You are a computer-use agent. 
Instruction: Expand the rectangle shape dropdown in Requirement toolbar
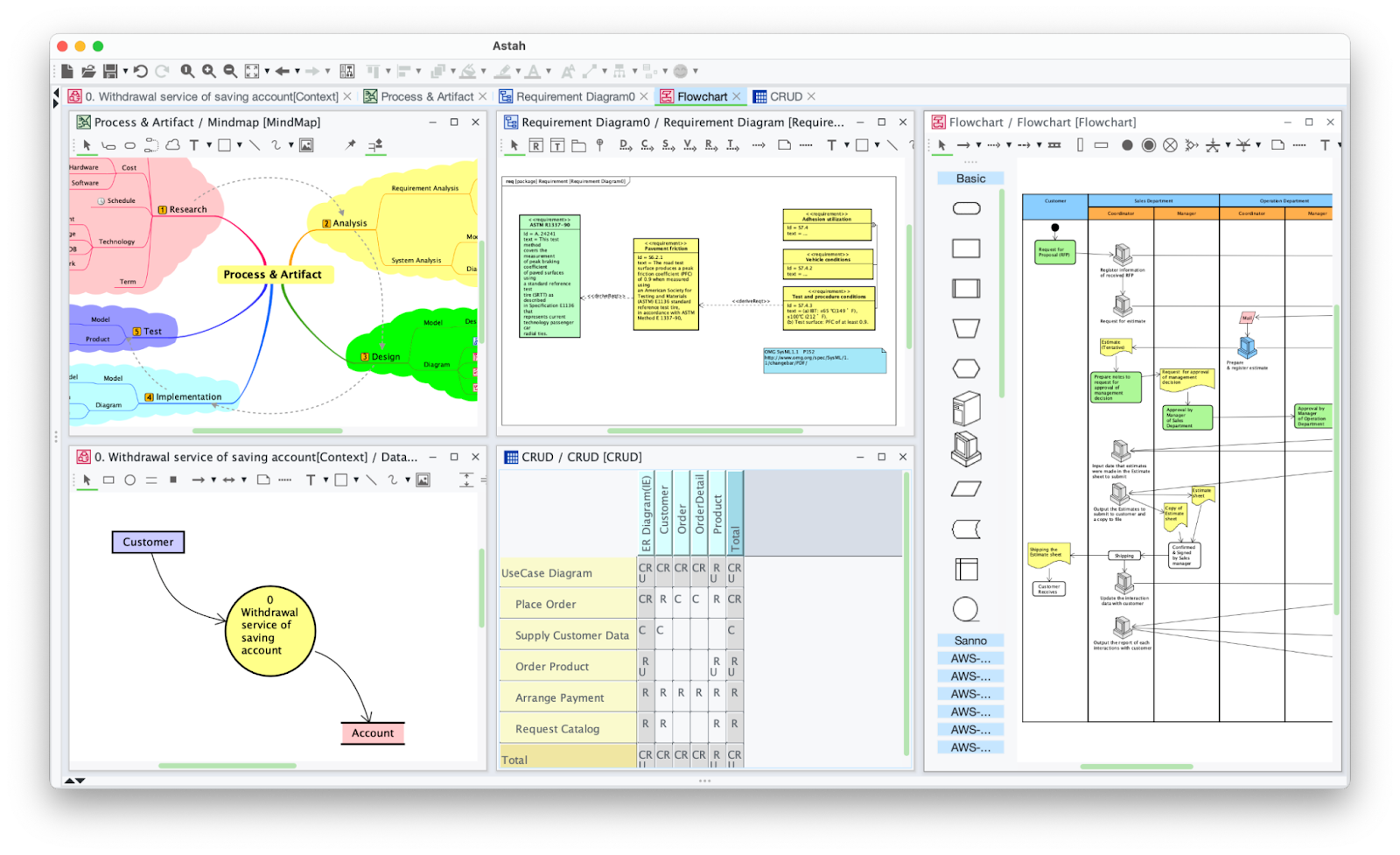click(877, 144)
